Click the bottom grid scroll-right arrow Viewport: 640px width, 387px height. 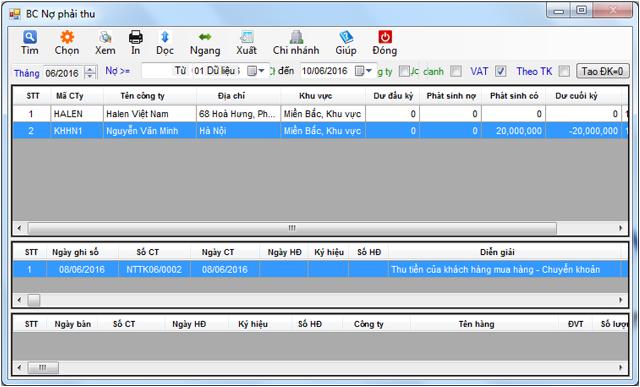[621, 368]
